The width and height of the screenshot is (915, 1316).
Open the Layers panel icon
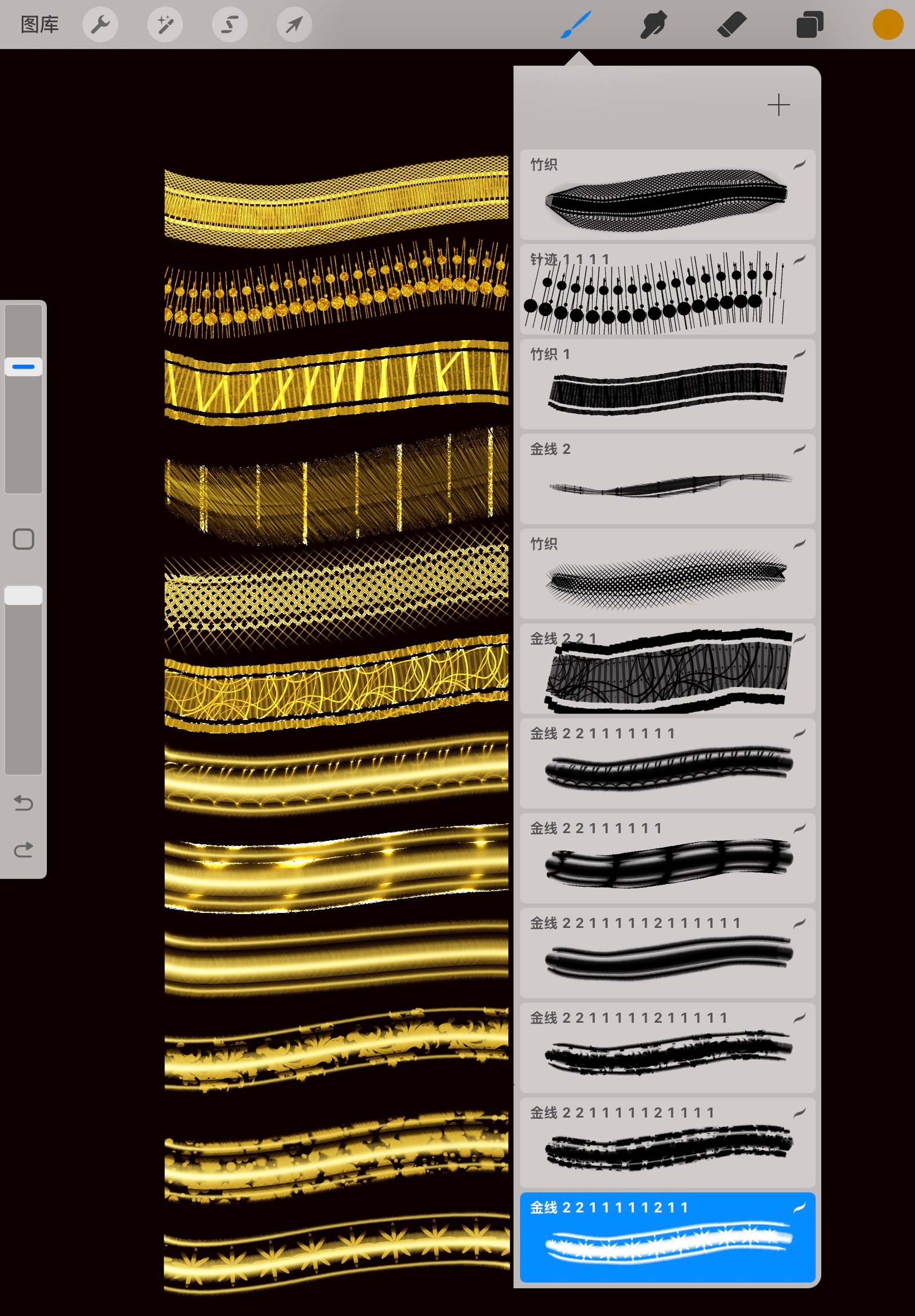tap(810, 25)
